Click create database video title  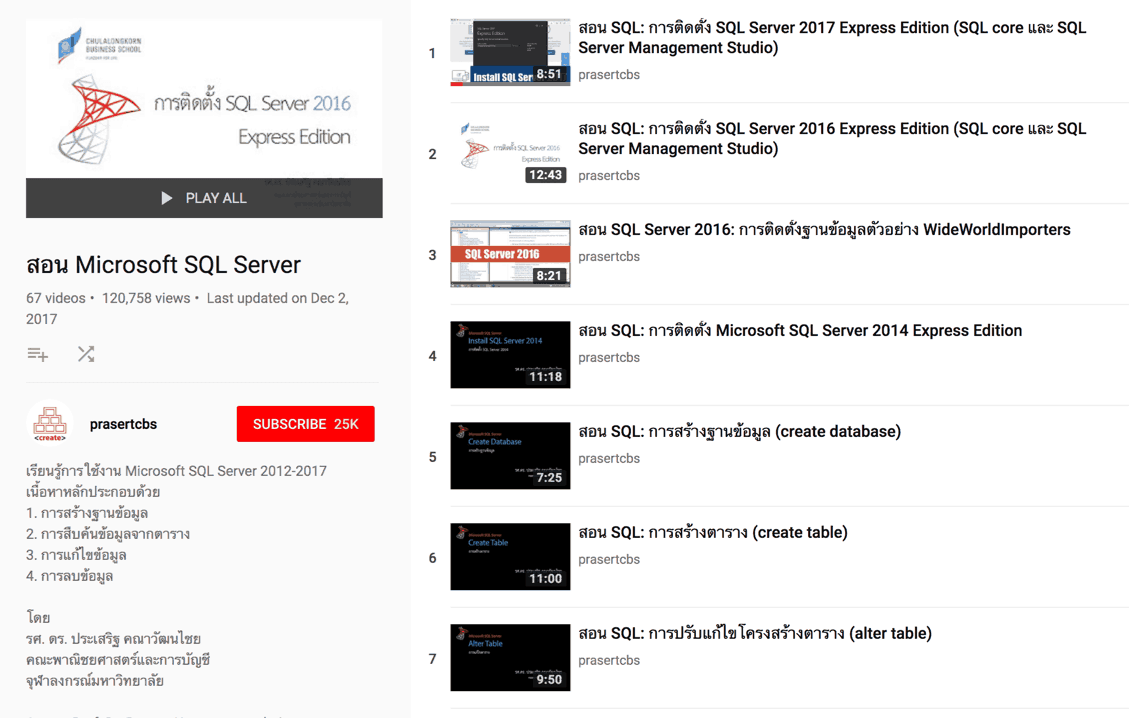tap(740, 431)
